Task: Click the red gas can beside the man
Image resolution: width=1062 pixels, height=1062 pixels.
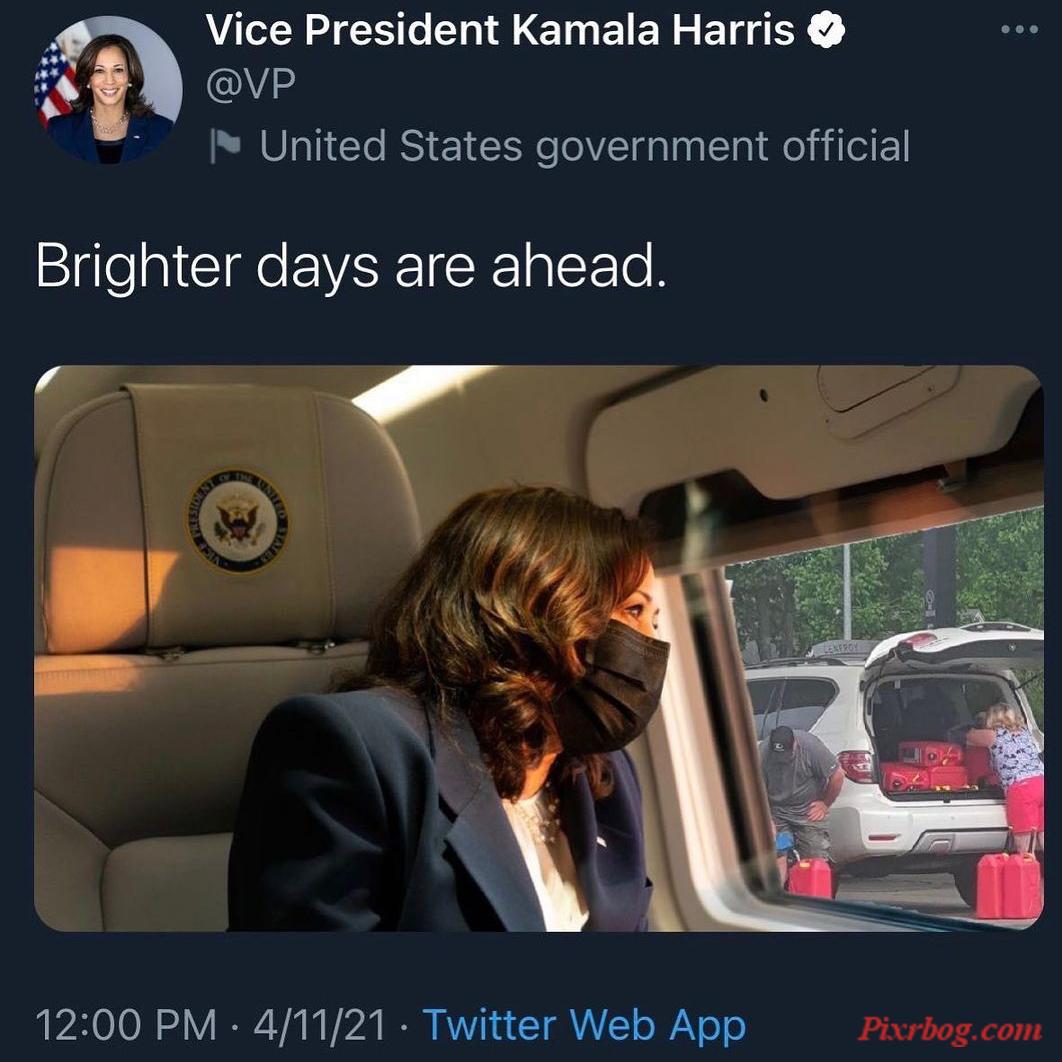Action: 810,878
